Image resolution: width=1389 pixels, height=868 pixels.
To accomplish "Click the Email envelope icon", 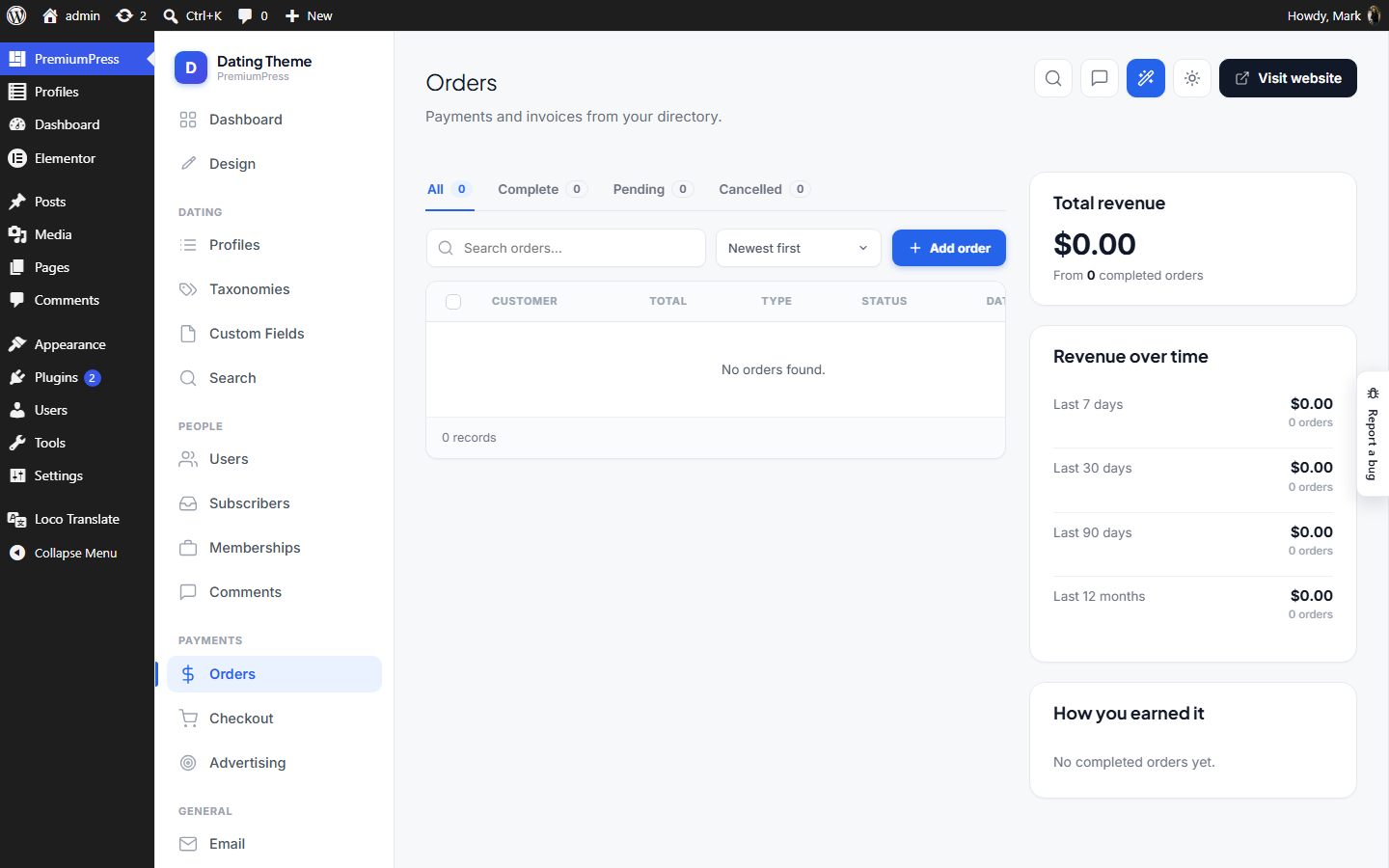I will [x=188, y=844].
